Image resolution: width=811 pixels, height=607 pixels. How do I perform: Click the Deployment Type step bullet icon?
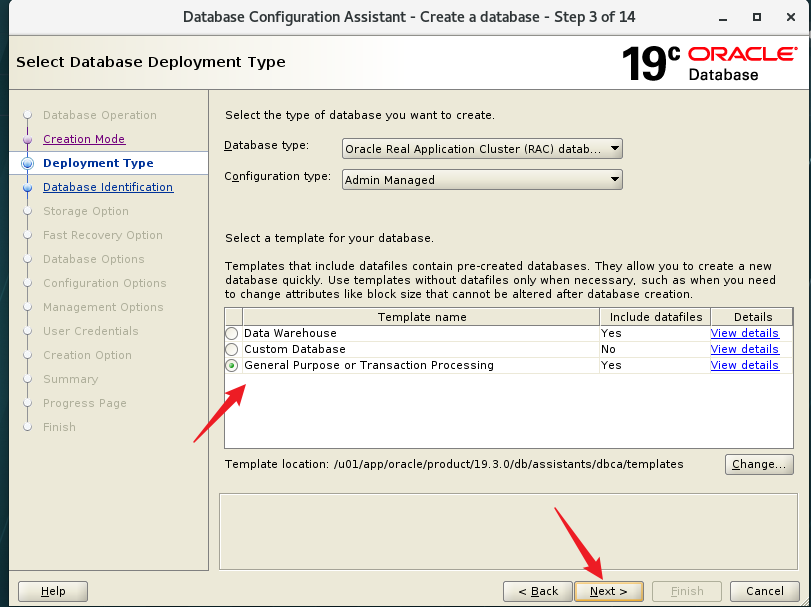27,163
